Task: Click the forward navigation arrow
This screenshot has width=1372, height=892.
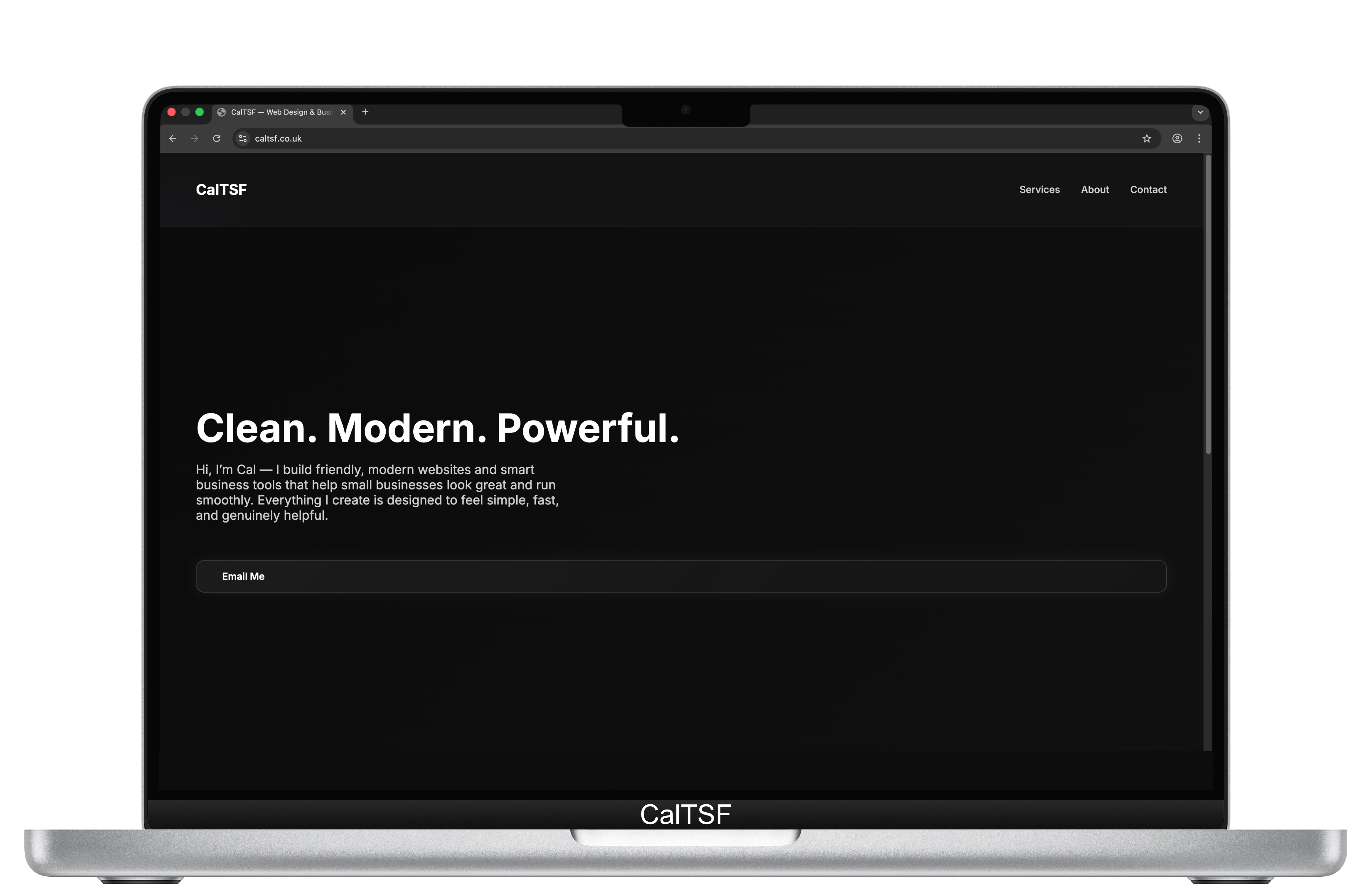Action: [x=194, y=138]
